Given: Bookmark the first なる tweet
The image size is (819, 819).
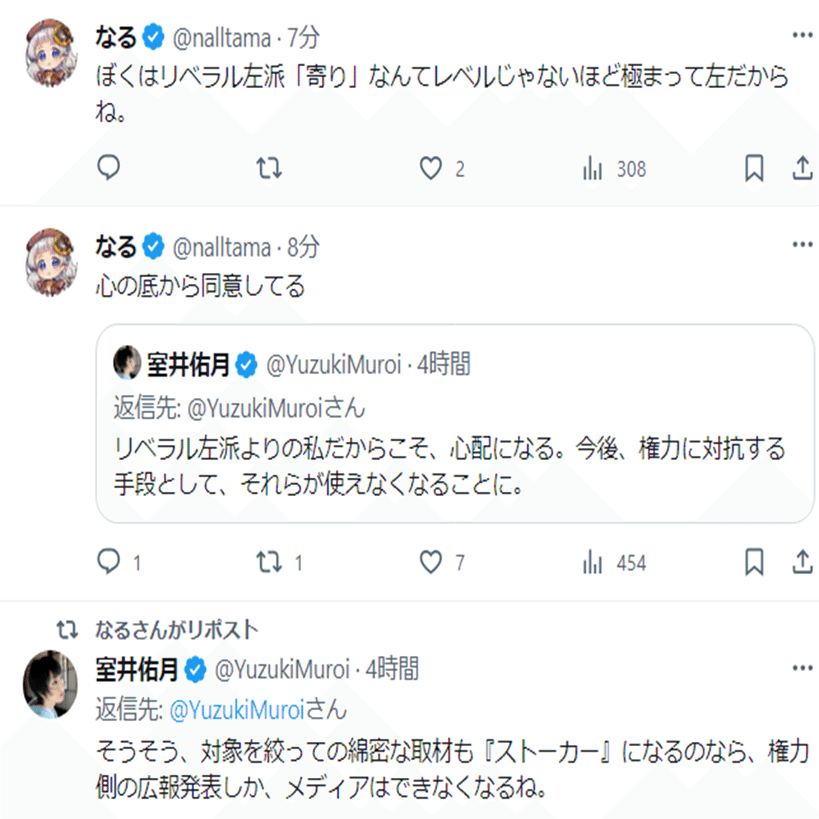Looking at the screenshot, I should pyautogui.click(x=754, y=168).
